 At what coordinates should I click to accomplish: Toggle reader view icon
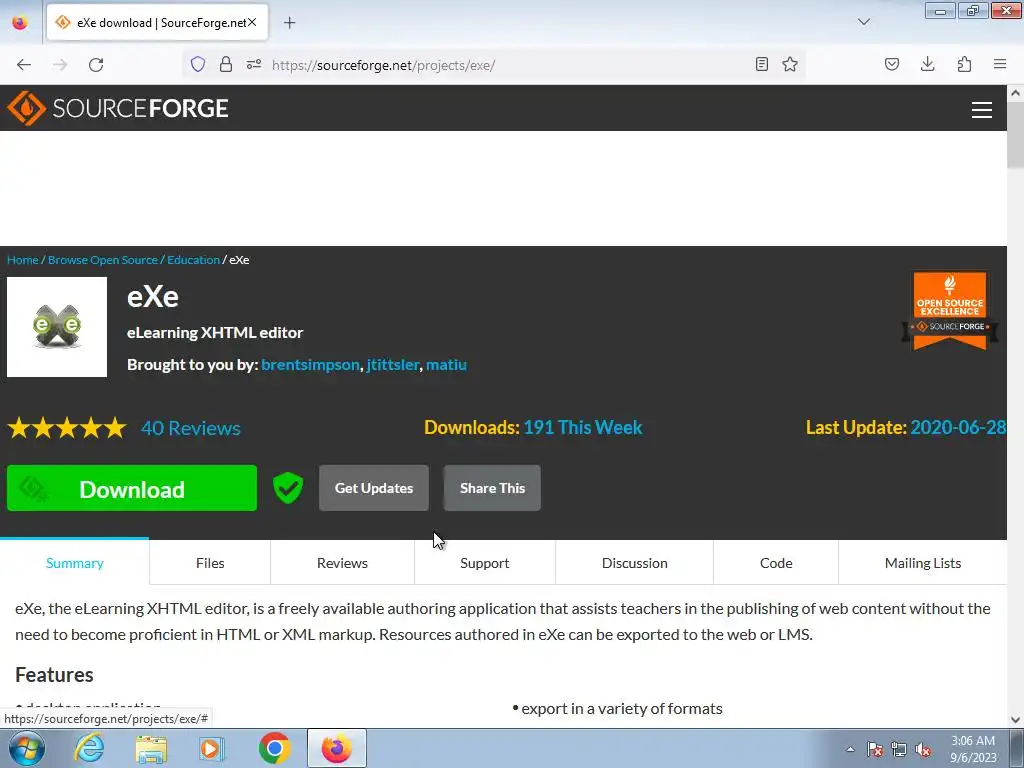[761, 64]
